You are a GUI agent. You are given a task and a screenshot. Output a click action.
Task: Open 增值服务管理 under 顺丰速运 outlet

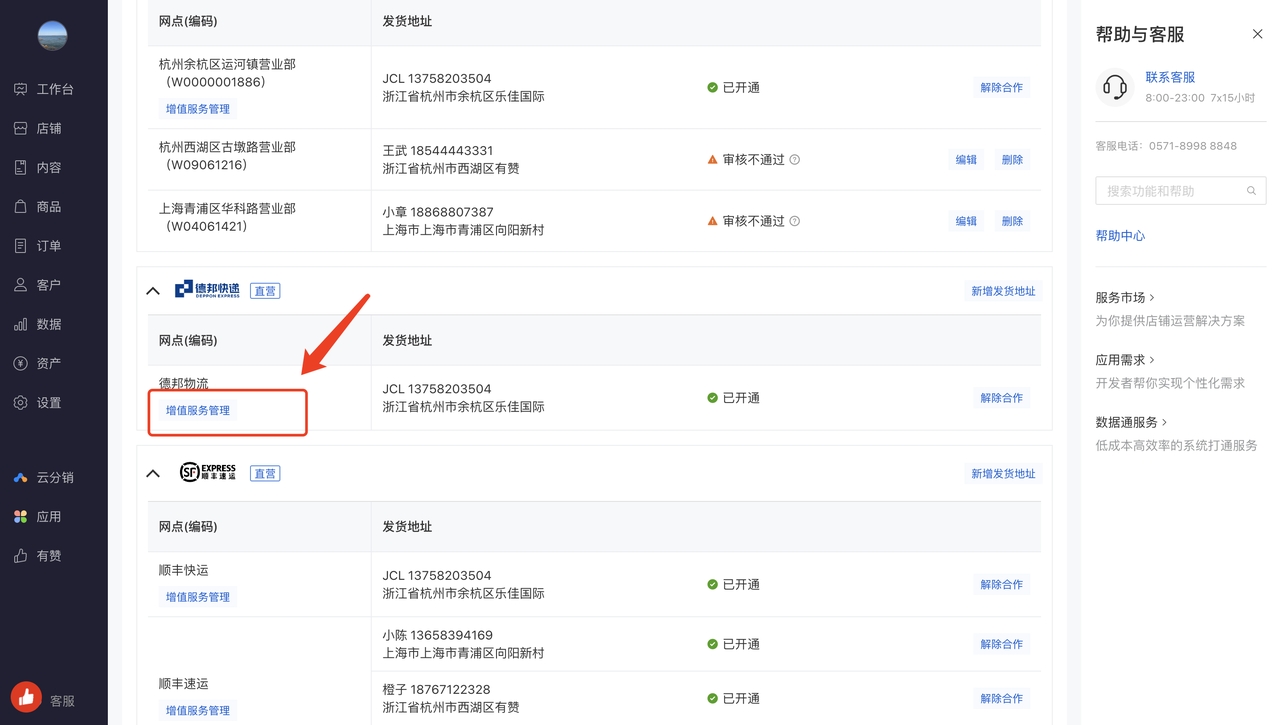click(198, 710)
